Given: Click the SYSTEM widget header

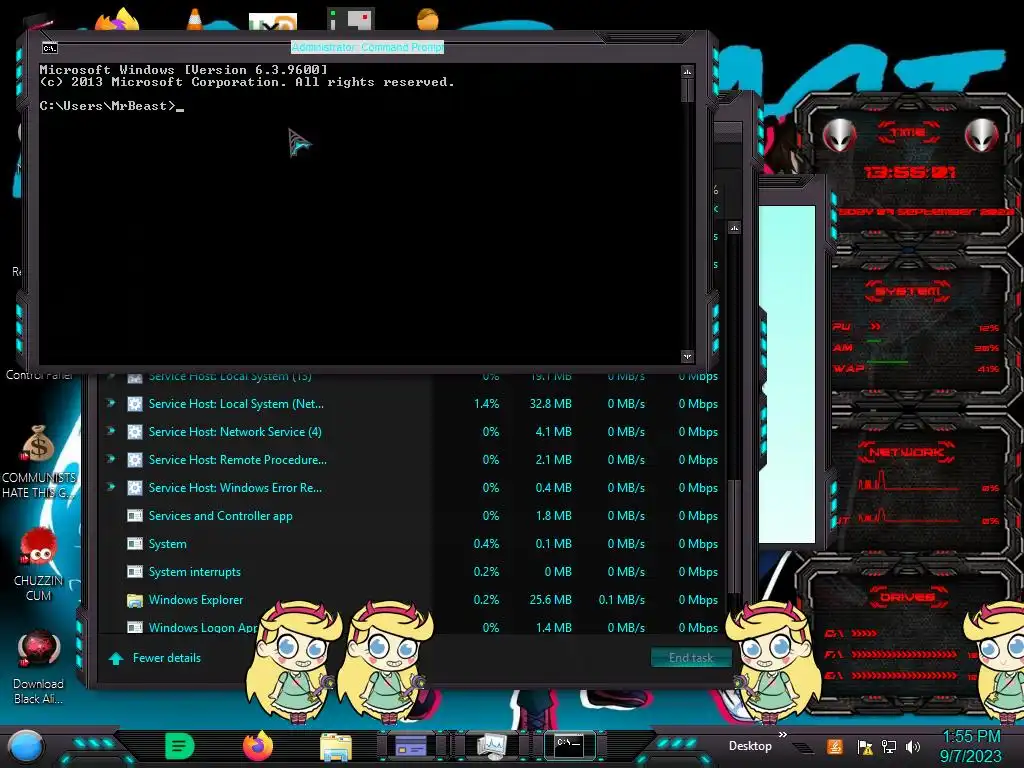Looking at the screenshot, I should coord(908,291).
